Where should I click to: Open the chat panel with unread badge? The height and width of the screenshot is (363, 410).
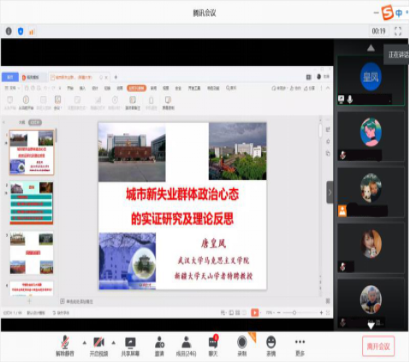(213, 346)
